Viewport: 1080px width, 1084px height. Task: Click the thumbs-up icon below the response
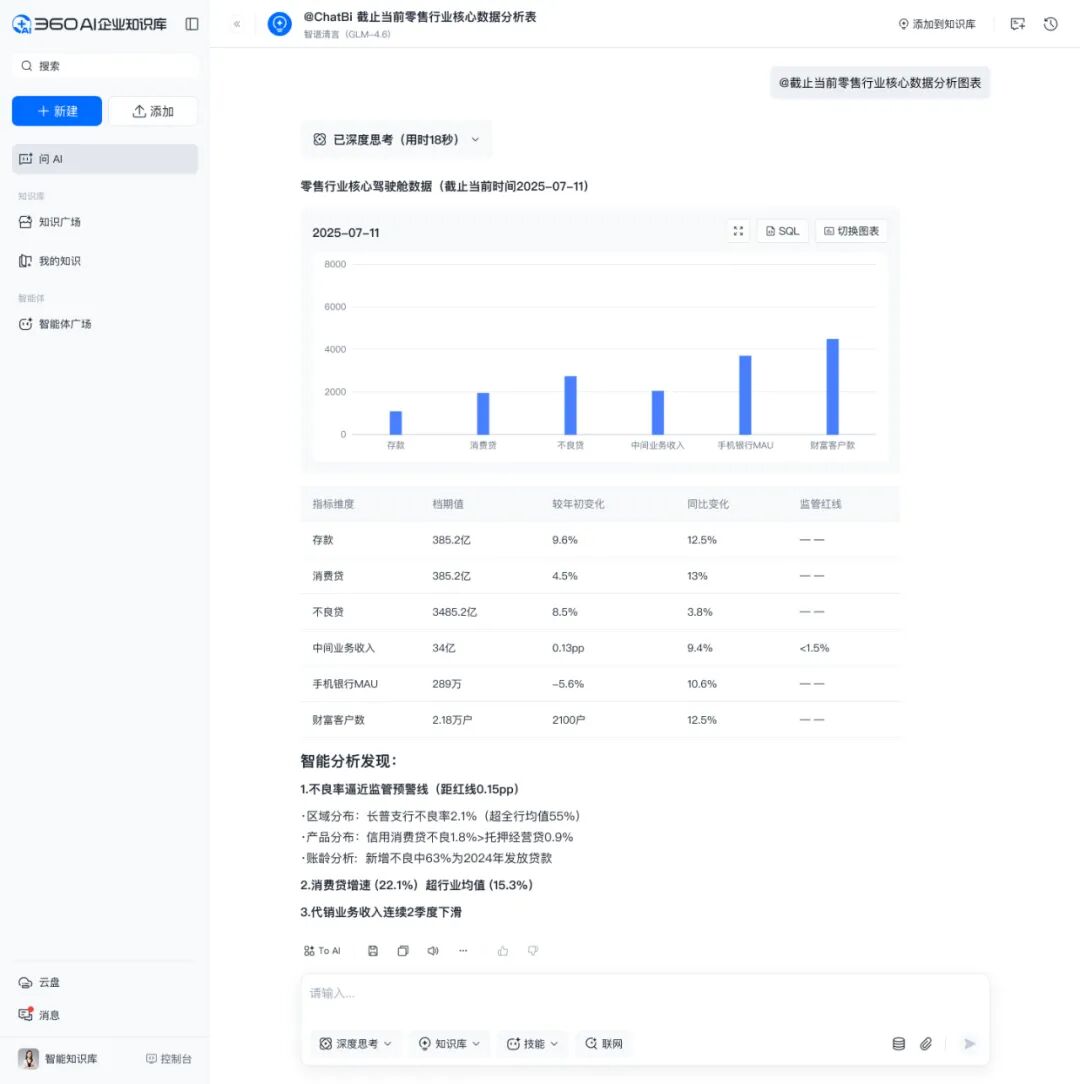tap(503, 951)
